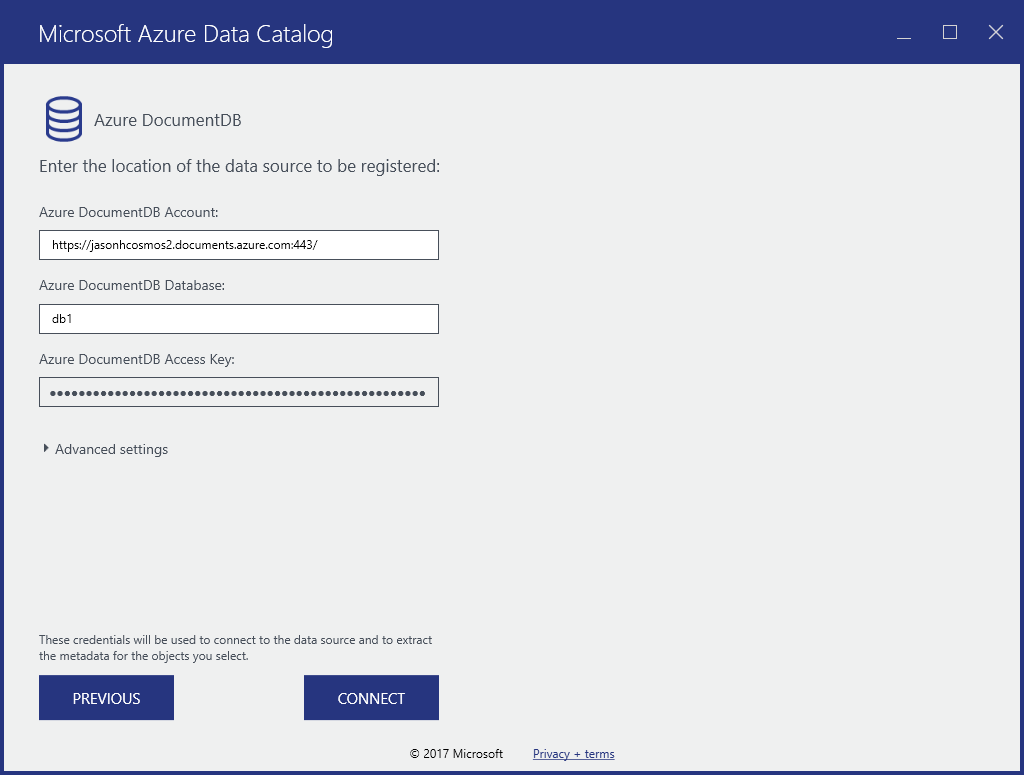Go back using the PREVIOUS button
1024x775 pixels.
point(106,697)
